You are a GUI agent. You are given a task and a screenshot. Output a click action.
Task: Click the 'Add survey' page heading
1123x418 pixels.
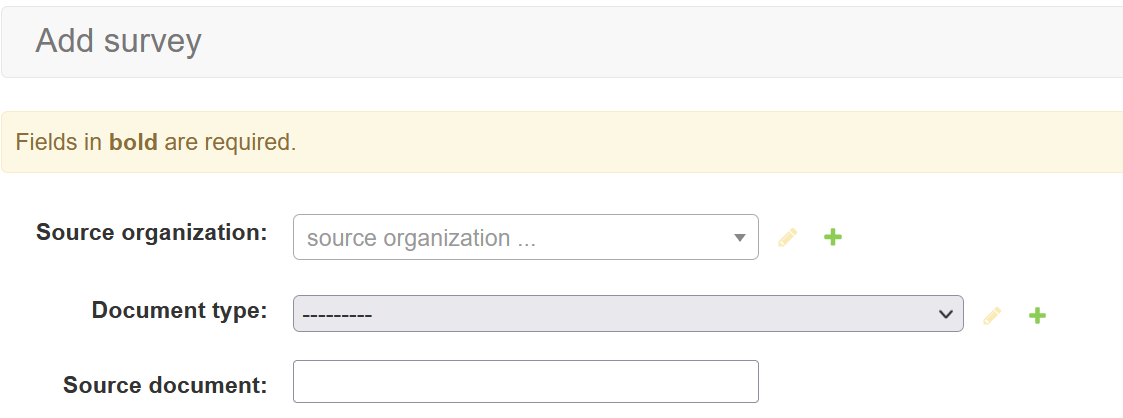pyautogui.click(x=118, y=41)
